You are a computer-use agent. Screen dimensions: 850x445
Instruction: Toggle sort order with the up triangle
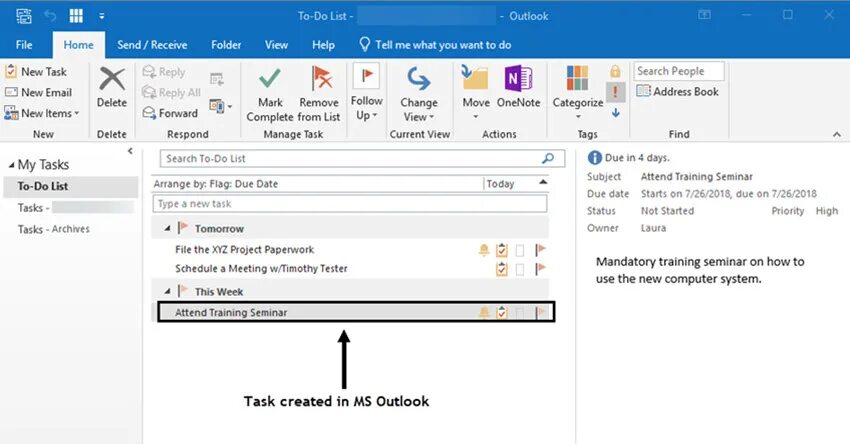(x=543, y=182)
